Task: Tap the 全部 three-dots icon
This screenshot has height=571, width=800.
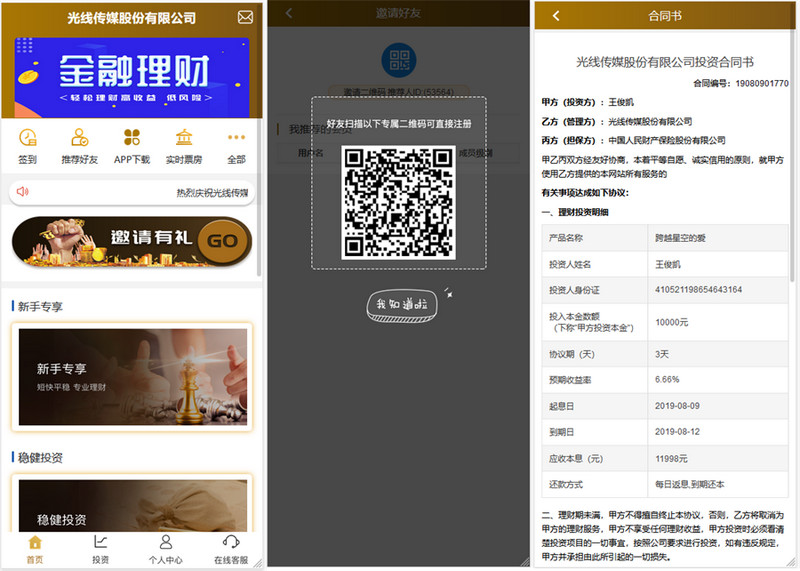Action: [x=236, y=137]
